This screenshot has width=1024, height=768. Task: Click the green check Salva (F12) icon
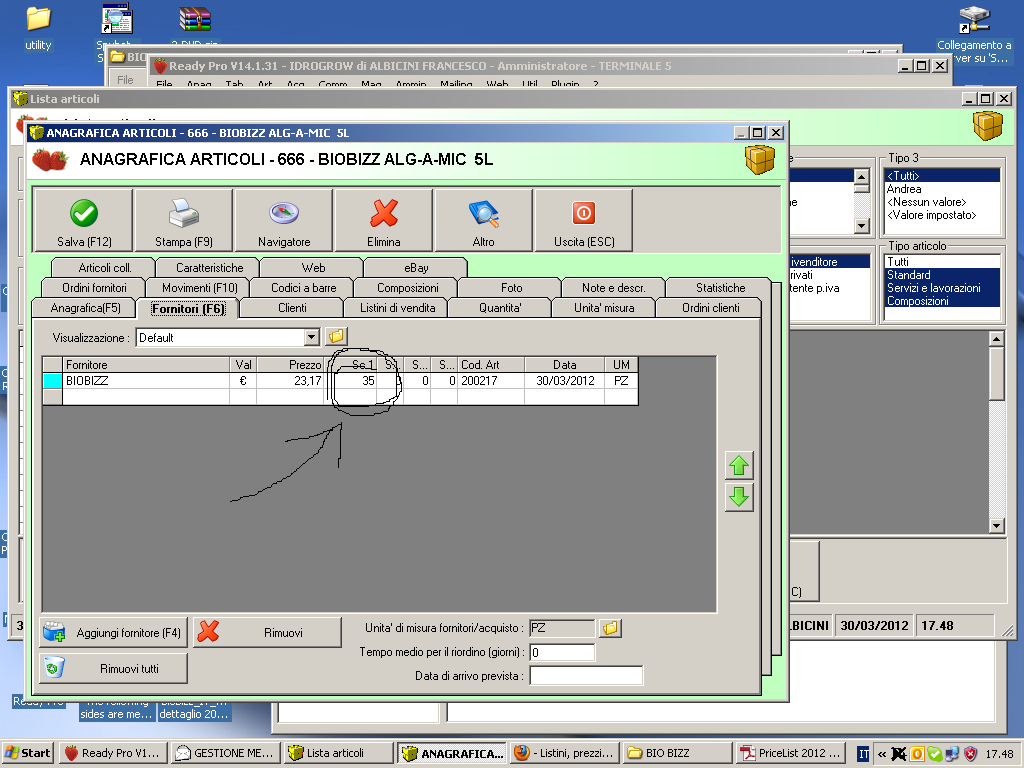84,213
